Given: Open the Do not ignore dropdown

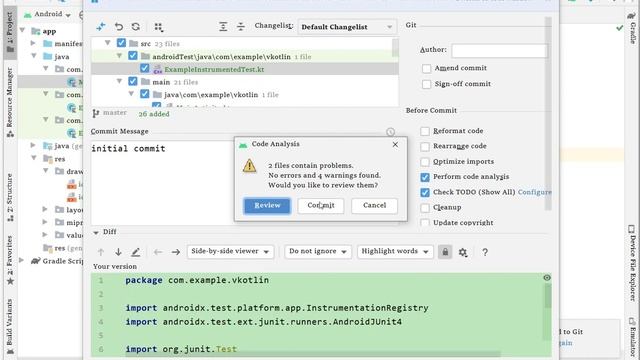Looking at the screenshot, I should click(x=318, y=251).
